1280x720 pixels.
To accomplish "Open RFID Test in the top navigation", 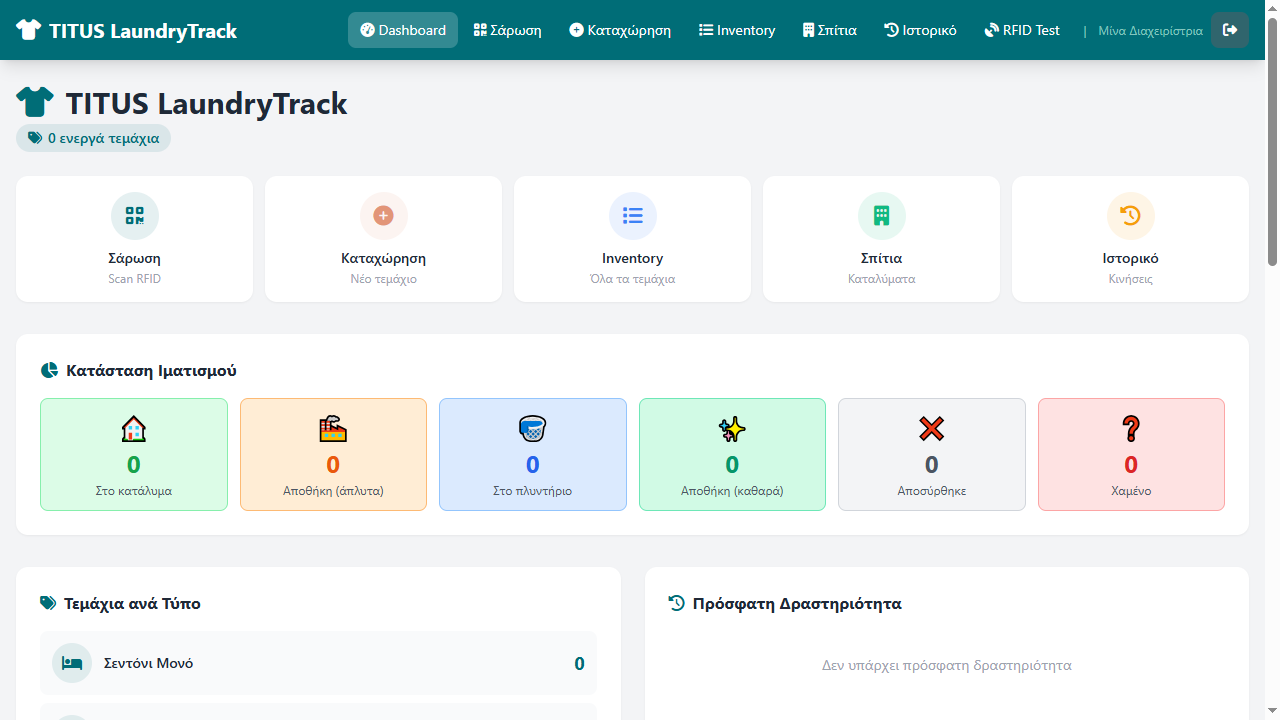I will point(1022,30).
